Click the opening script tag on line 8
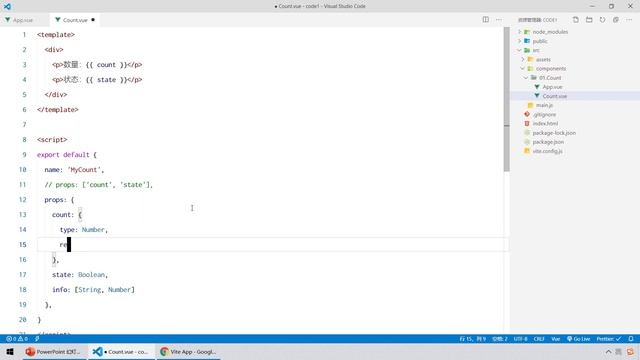640x360 pixels. (52, 140)
